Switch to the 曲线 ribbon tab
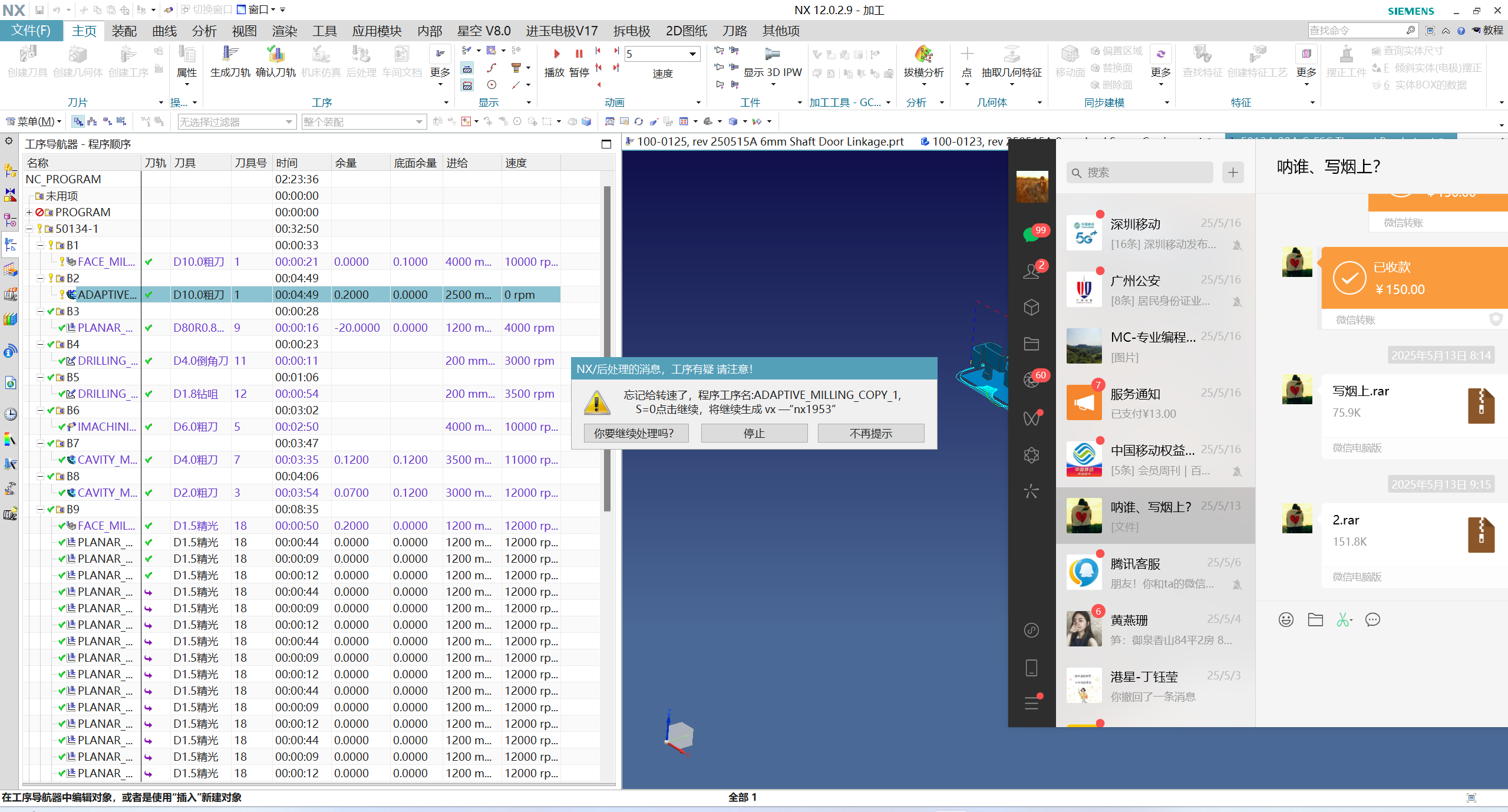1508x812 pixels. click(164, 31)
